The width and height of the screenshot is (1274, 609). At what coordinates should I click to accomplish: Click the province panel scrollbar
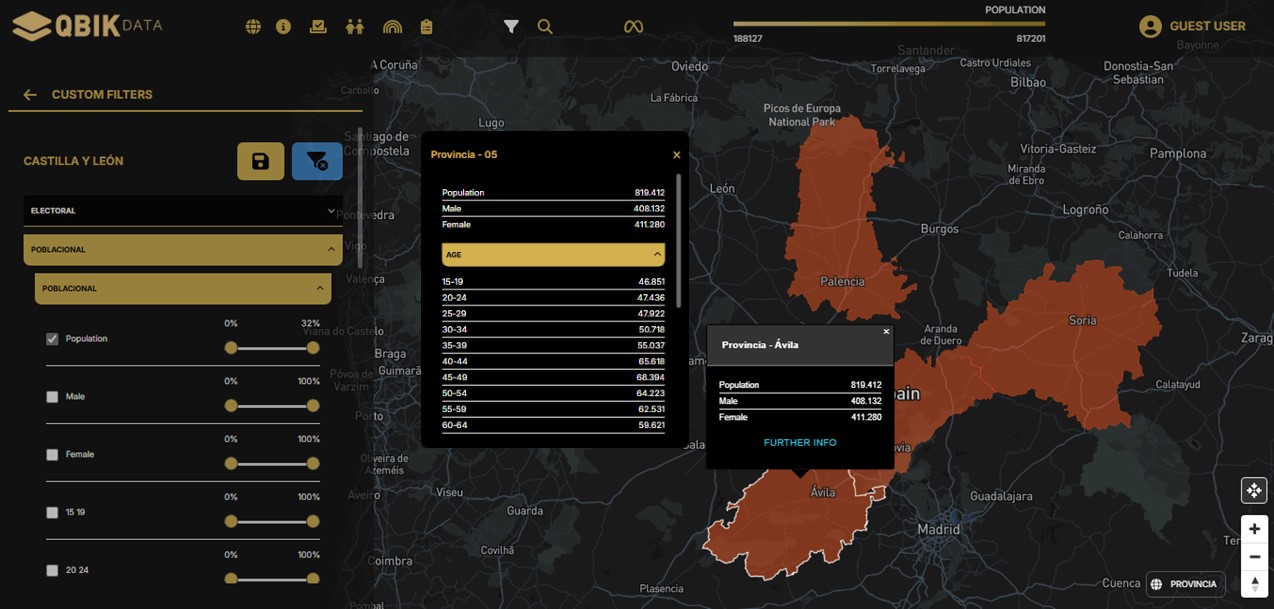679,240
